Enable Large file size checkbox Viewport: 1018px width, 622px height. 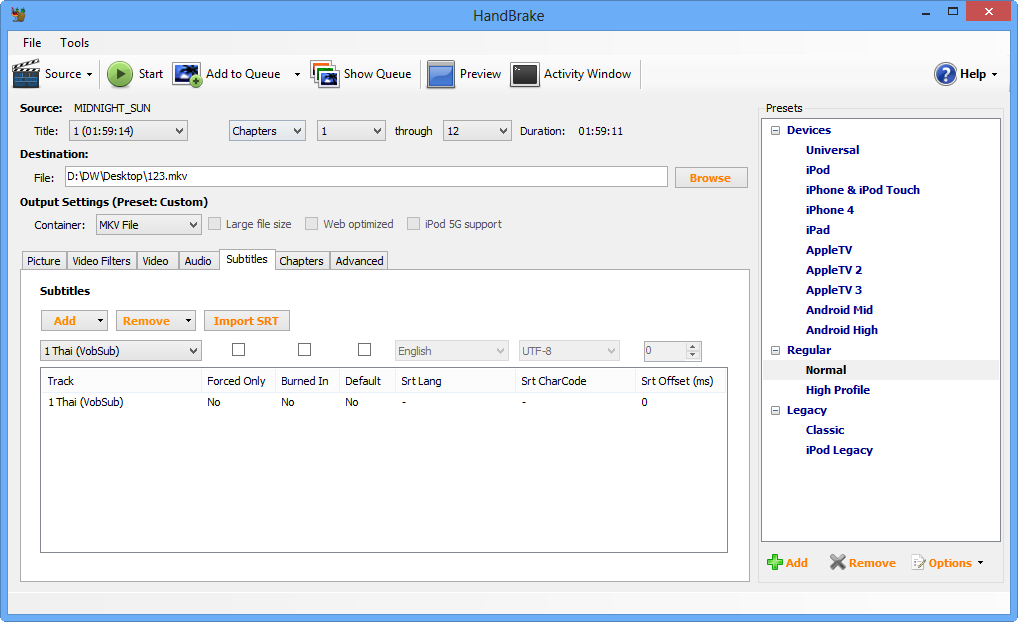tap(214, 224)
